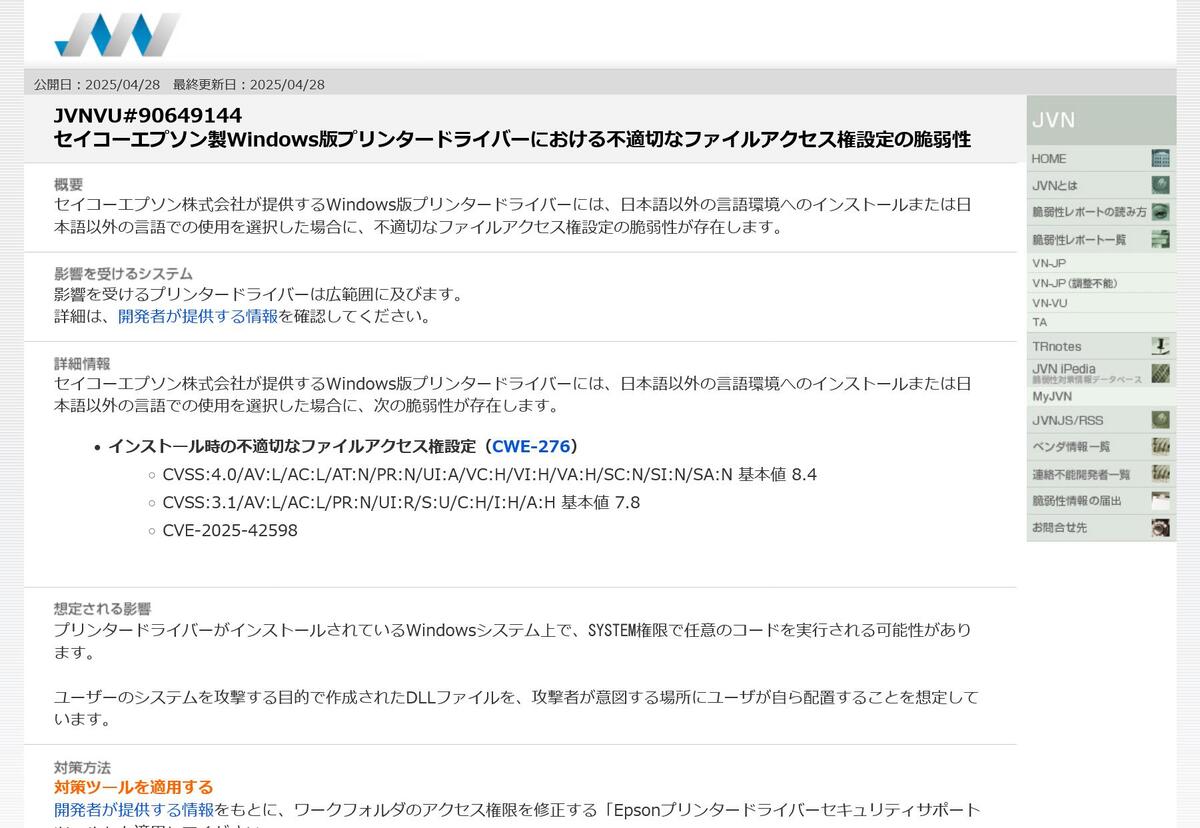Open 開発者が提供する情報 link under 対策方法
This screenshot has height=828, width=1200.
click(134, 809)
